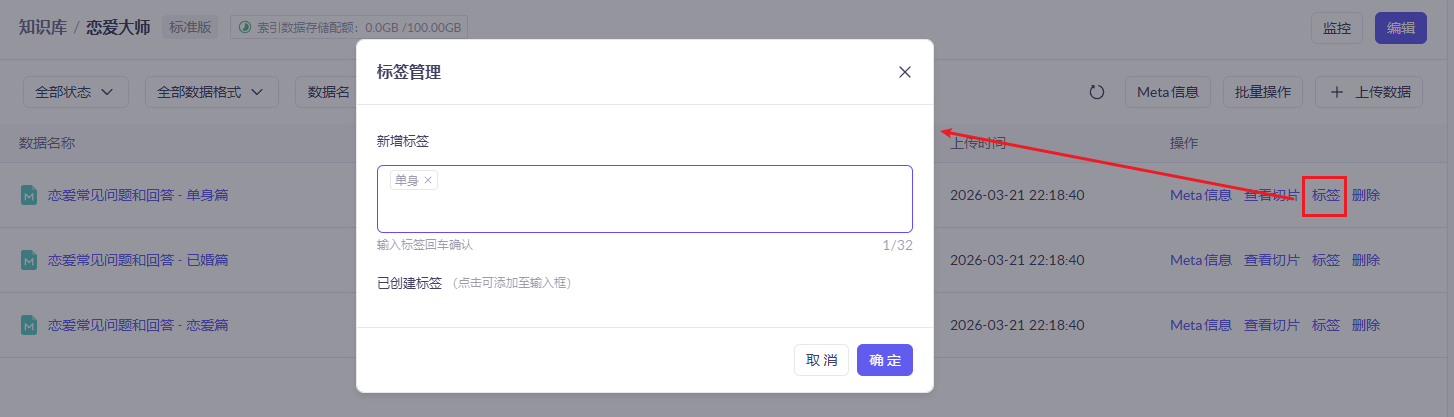Expand the 全部状态 dropdown
Image resolution: width=1454 pixels, height=417 pixels.
(75, 92)
